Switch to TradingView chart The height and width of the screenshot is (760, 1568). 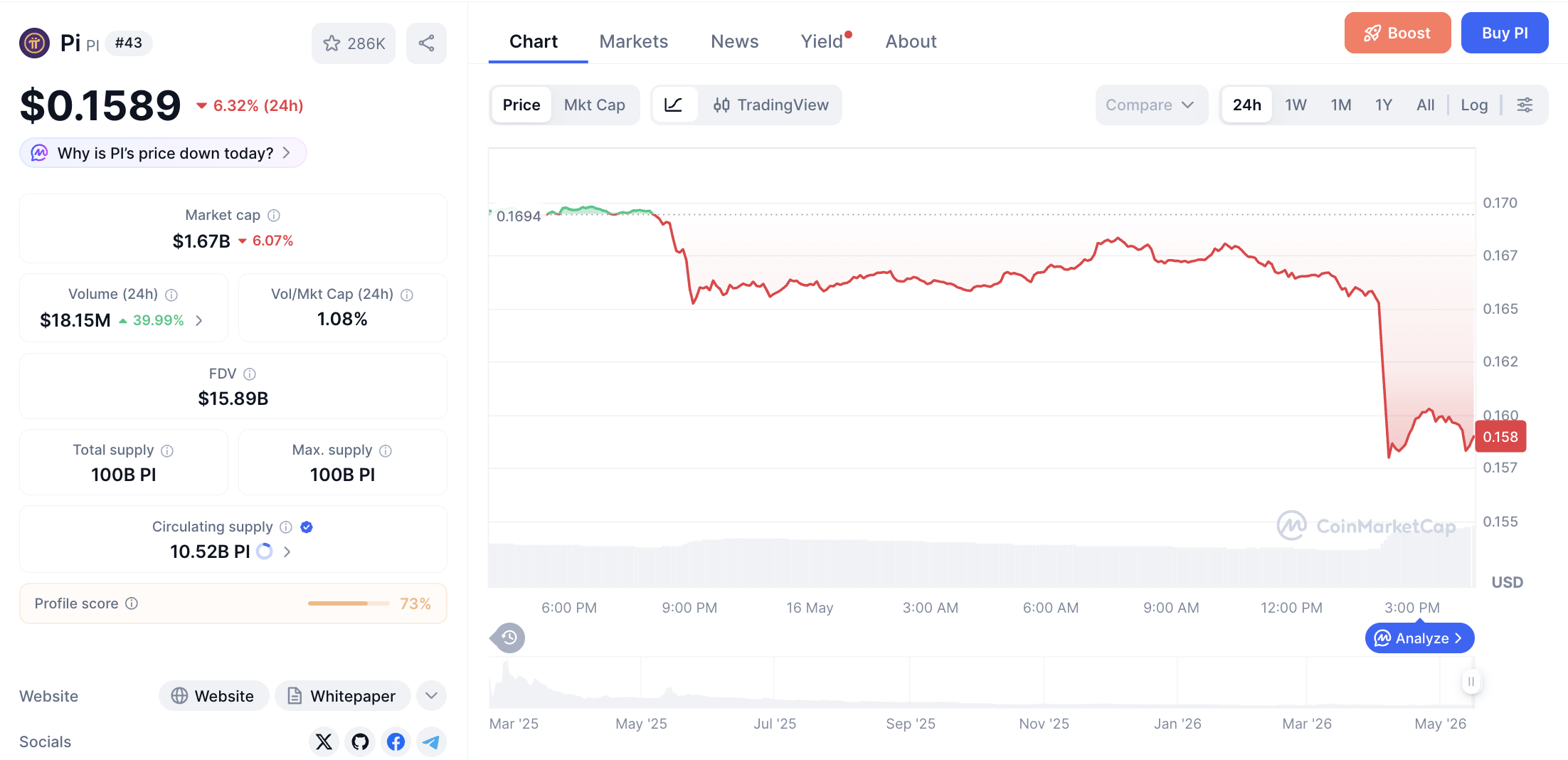point(770,105)
